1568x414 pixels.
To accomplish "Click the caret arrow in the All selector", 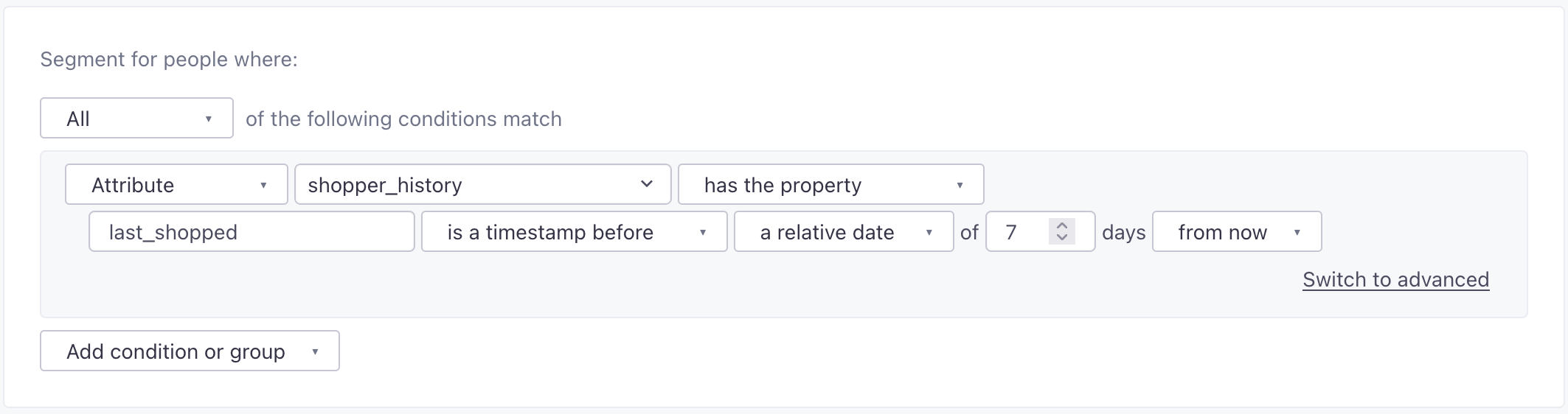I will tap(209, 119).
